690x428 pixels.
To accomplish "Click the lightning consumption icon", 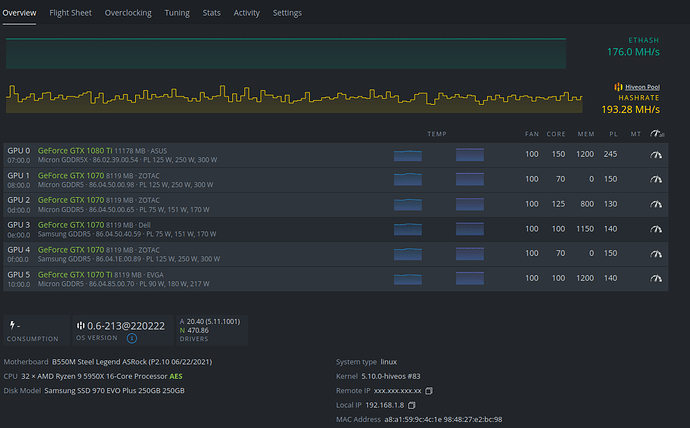I will coord(12,325).
